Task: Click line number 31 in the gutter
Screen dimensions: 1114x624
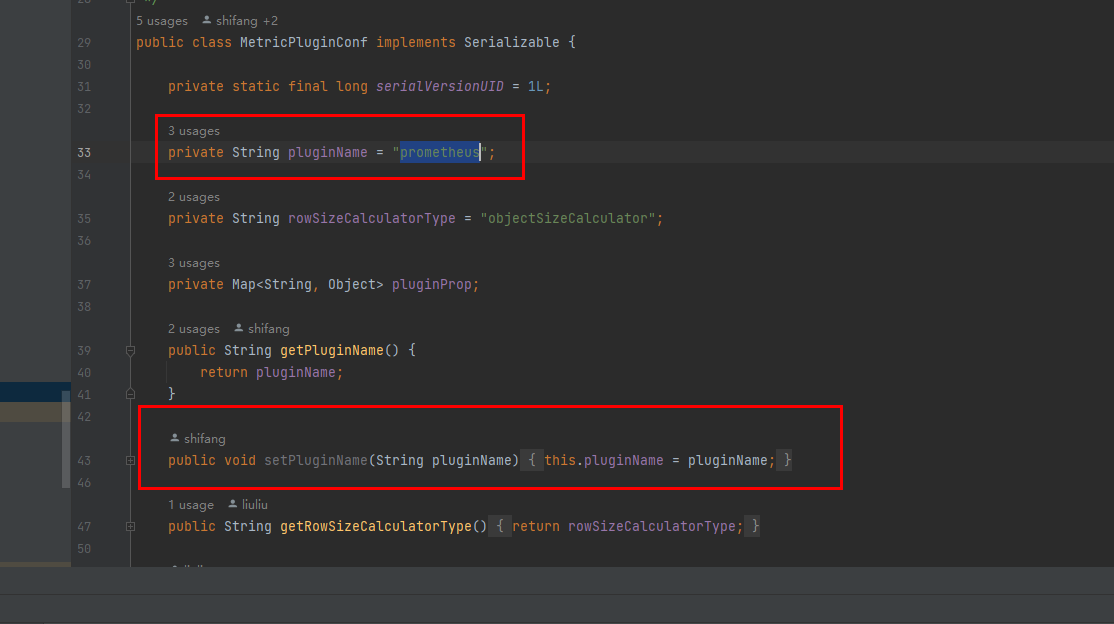Action: [84, 87]
